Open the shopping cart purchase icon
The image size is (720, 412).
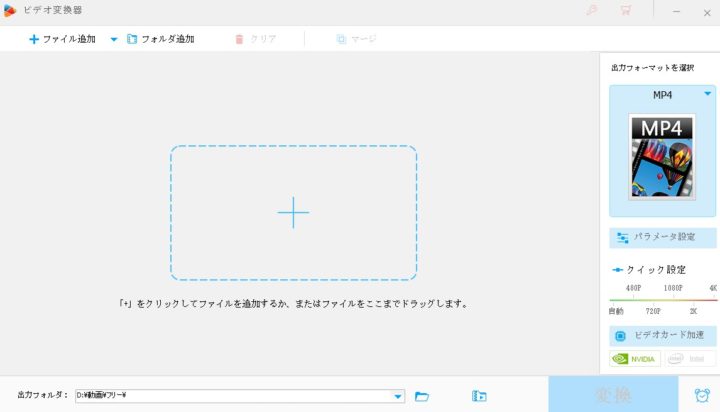coord(626,11)
